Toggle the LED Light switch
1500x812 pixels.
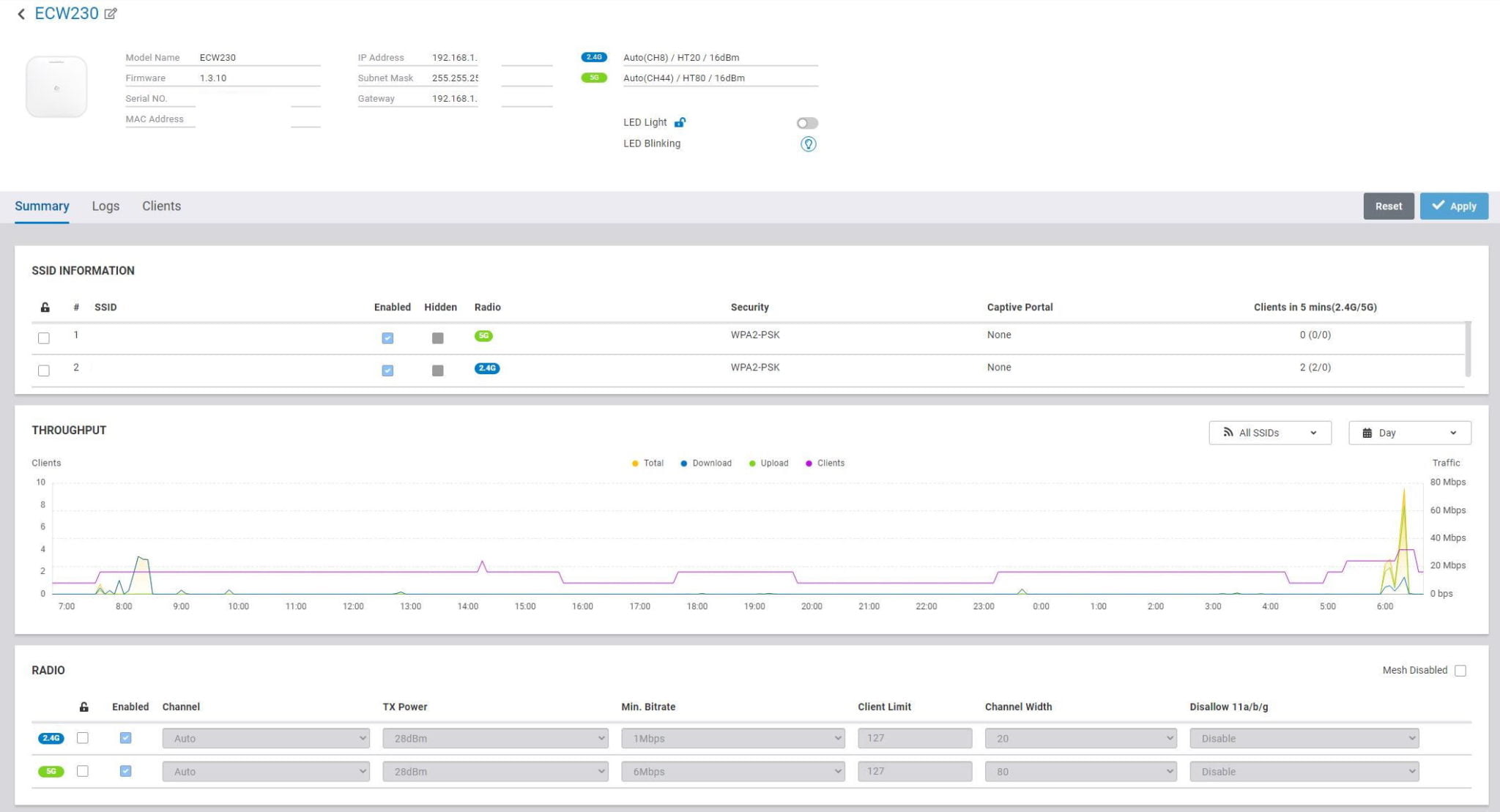(807, 123)
